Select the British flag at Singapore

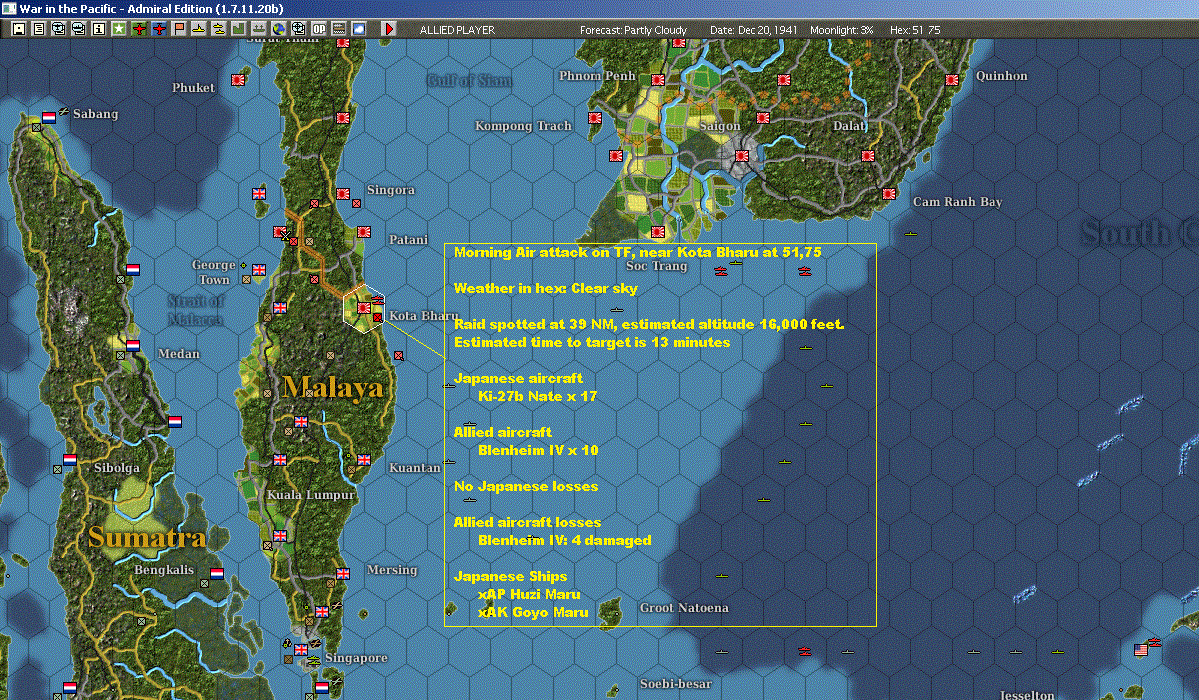click(301, 650)
